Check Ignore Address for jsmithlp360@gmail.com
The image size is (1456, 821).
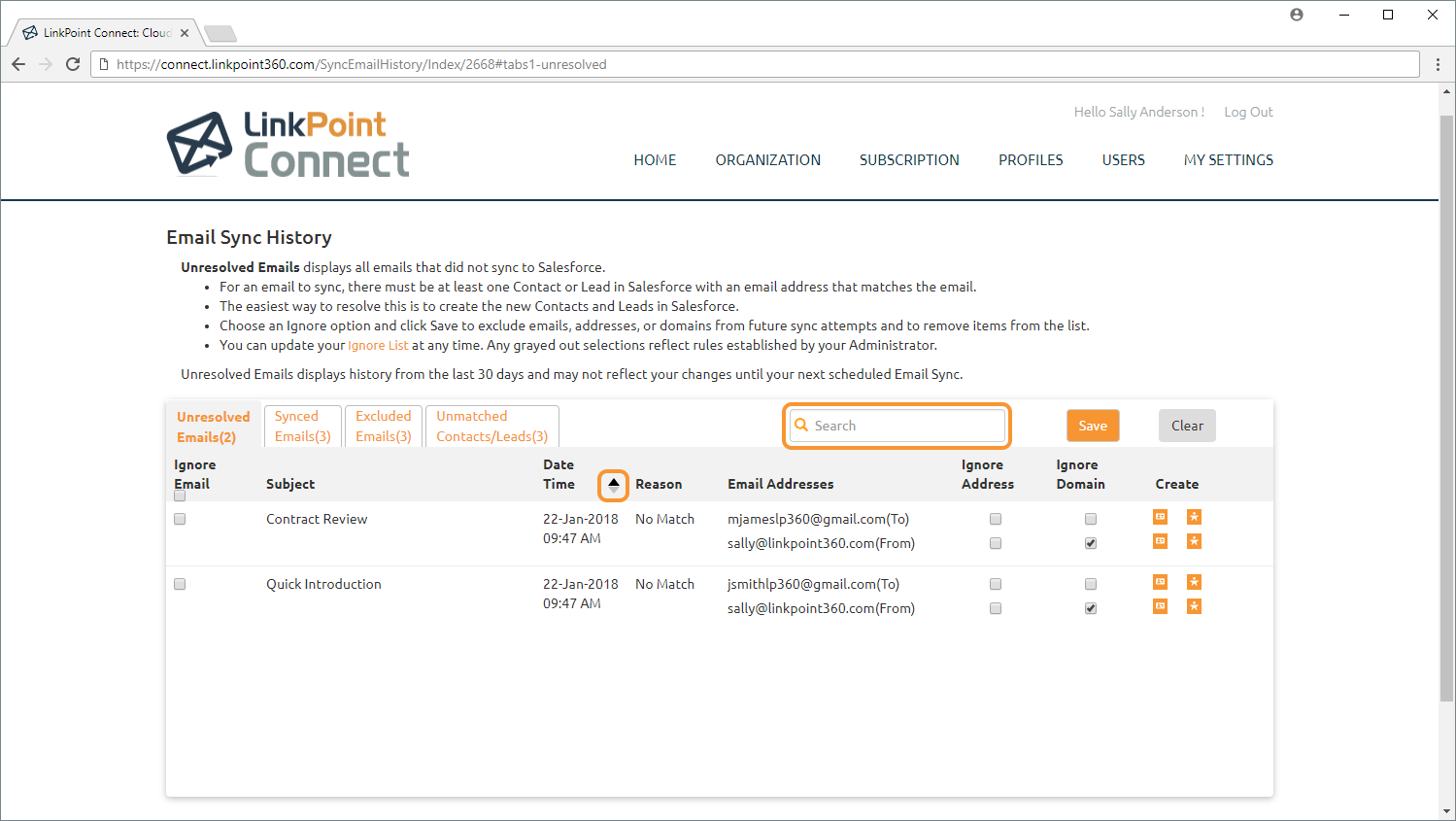pyautogui.click(x=996, y=584)
